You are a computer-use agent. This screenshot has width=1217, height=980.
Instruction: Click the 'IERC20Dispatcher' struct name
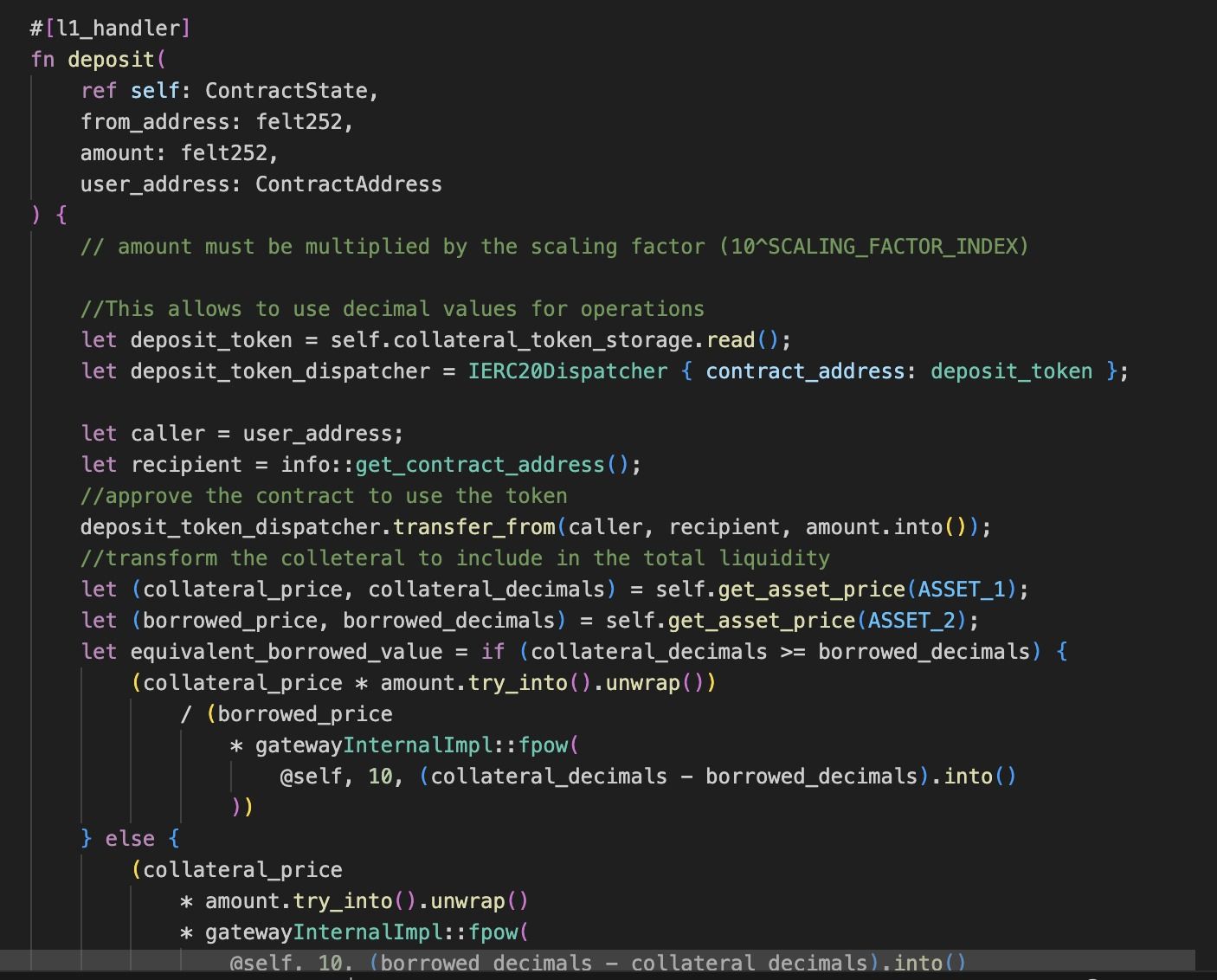click(x=568, y=371)
